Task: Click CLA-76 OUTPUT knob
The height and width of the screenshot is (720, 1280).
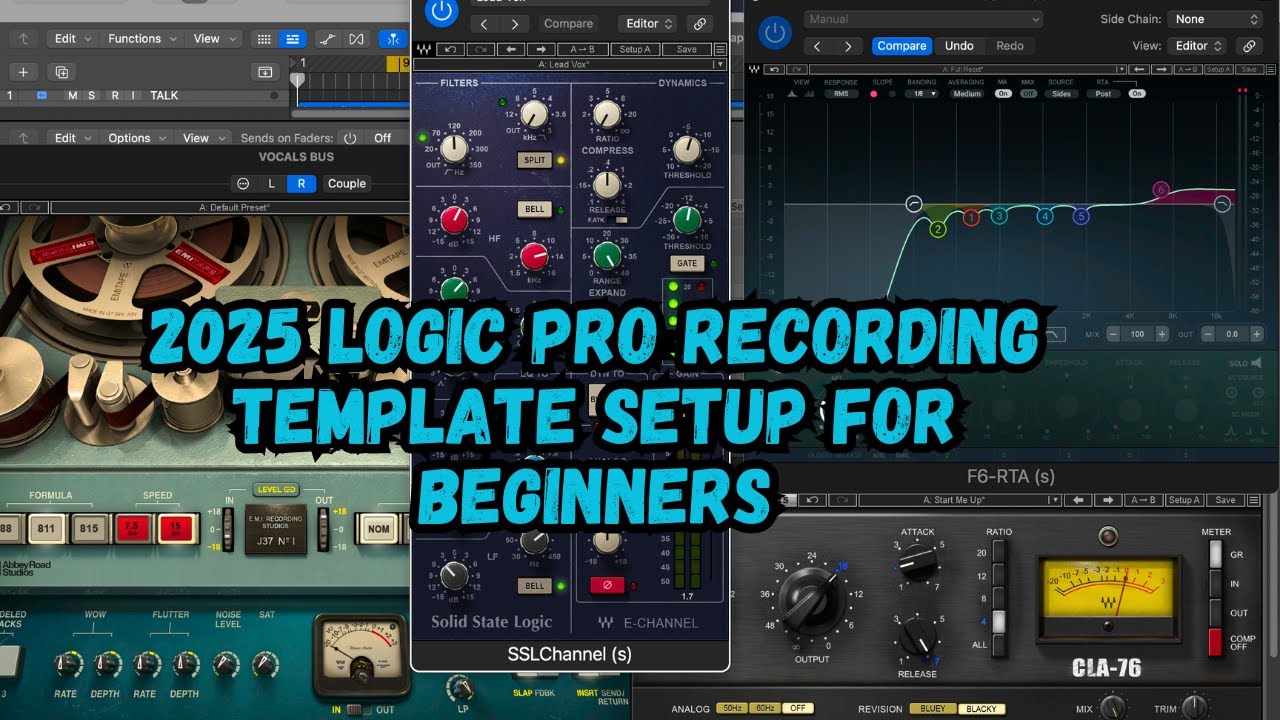Action: (x=813, y=599)
